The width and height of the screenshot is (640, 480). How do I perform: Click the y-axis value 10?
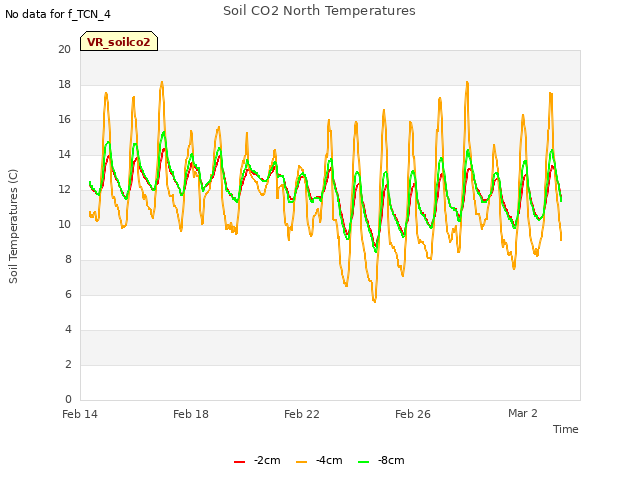64,224
